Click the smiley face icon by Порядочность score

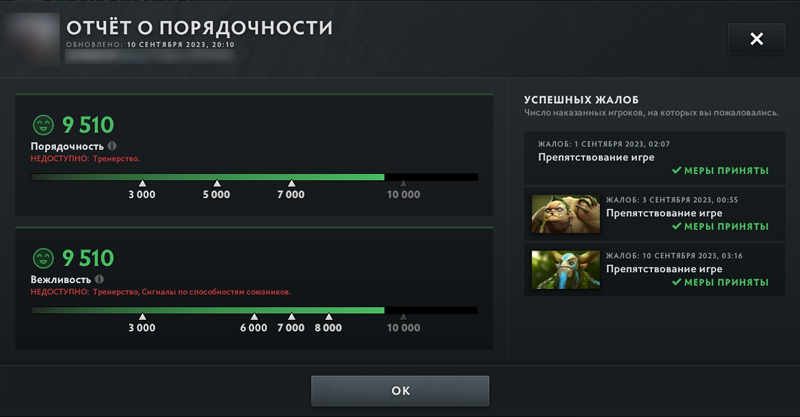pos(43,125)
